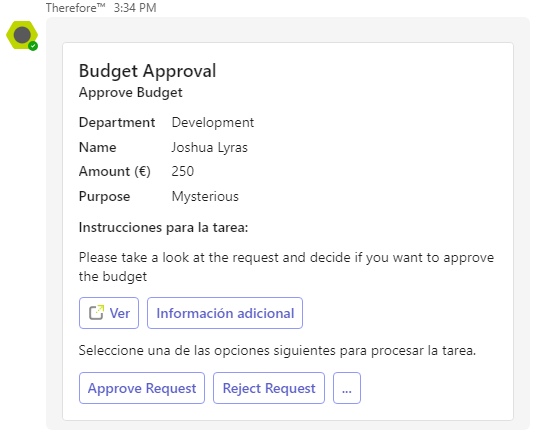This screenshot has height=435, width=534.
Task: Click the green availability badge on the avatar
Action: click(33, 46)
